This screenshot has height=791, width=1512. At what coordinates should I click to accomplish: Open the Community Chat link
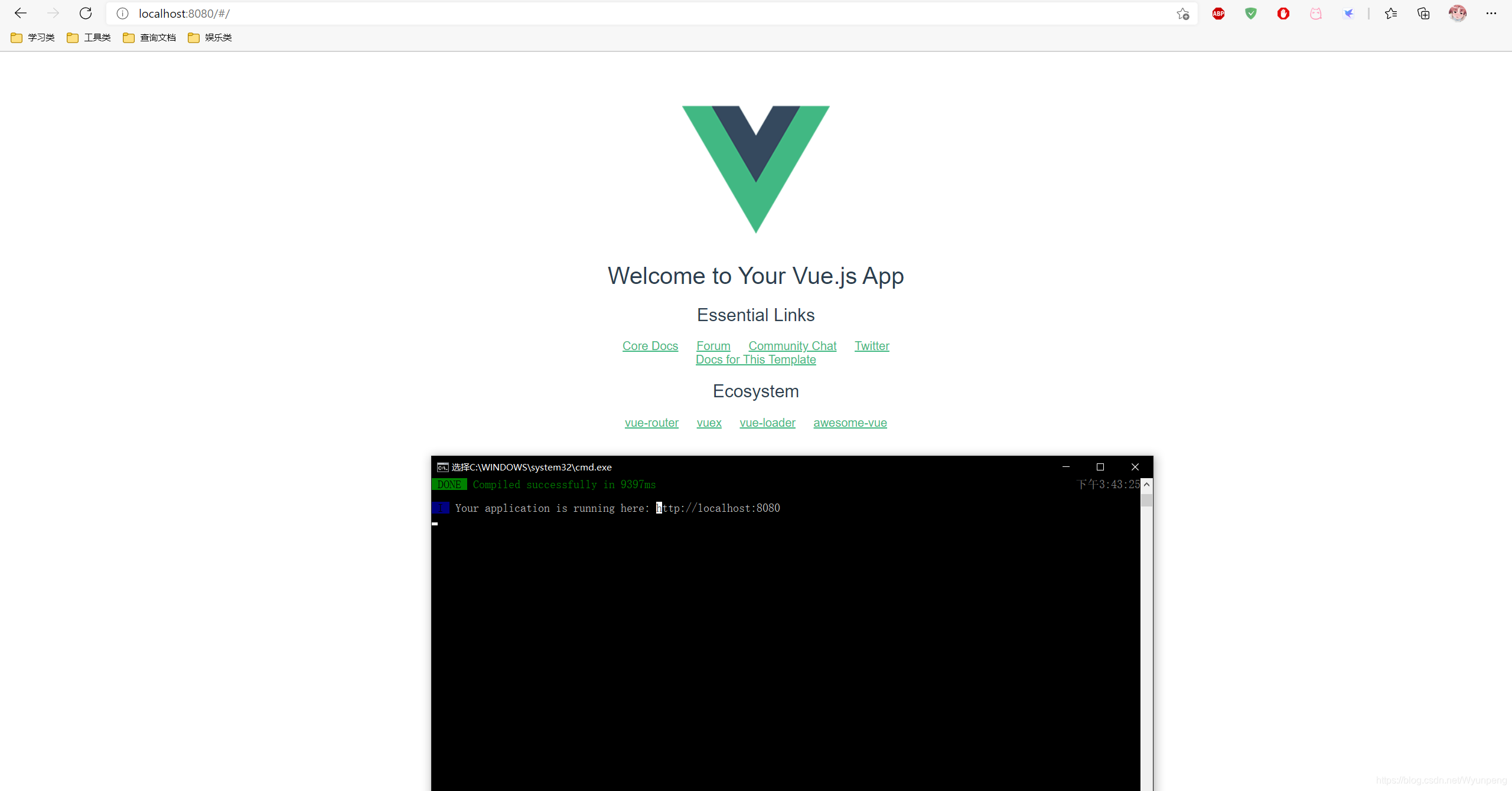click(x=793, y=346)
